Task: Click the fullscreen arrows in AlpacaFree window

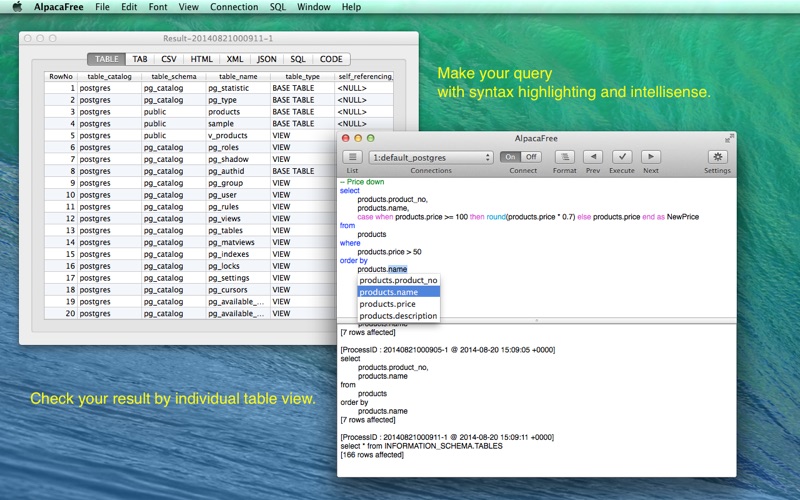Action: tap(729, 138)
